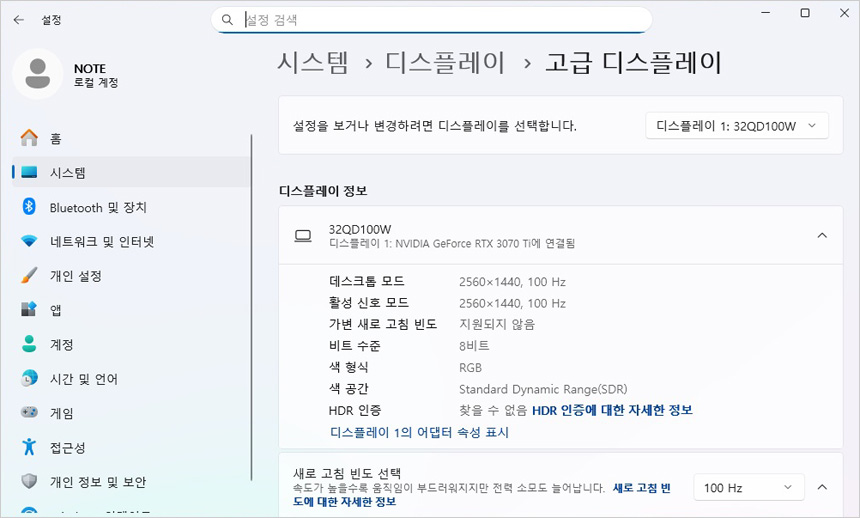The image size is (860, 518).
Task: Open the 100 Hz refresh rate dropdown
Action: 749,487
